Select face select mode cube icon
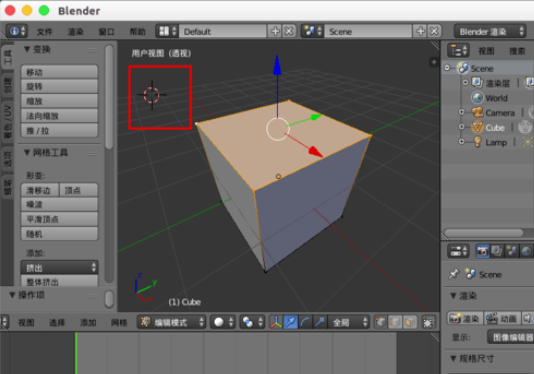Viewport: 534px width, 374px height. tap(410, 322)
